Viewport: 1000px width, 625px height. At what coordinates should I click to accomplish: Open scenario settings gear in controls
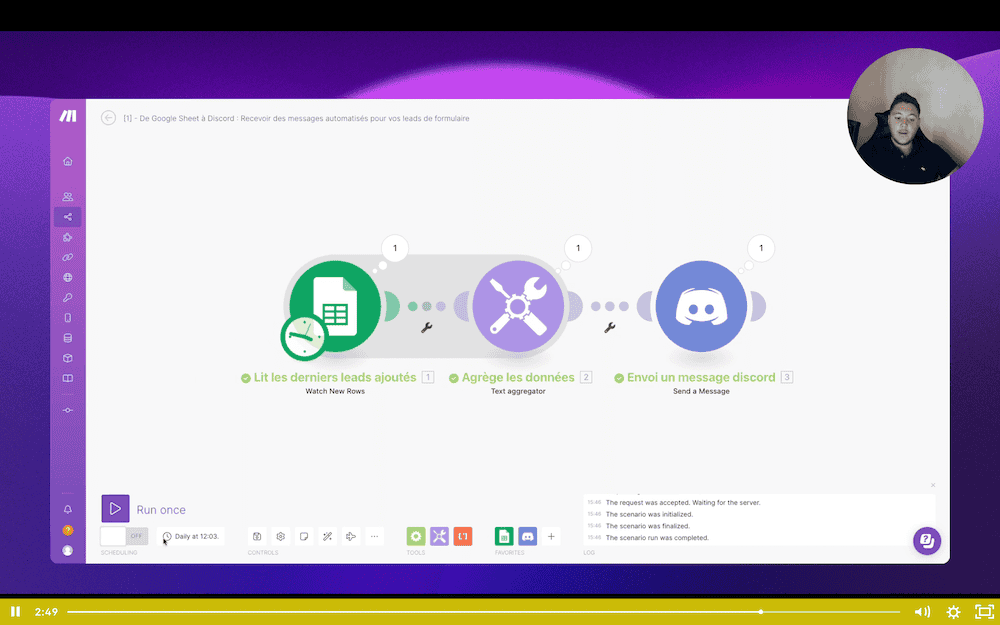tap(281, 536)
